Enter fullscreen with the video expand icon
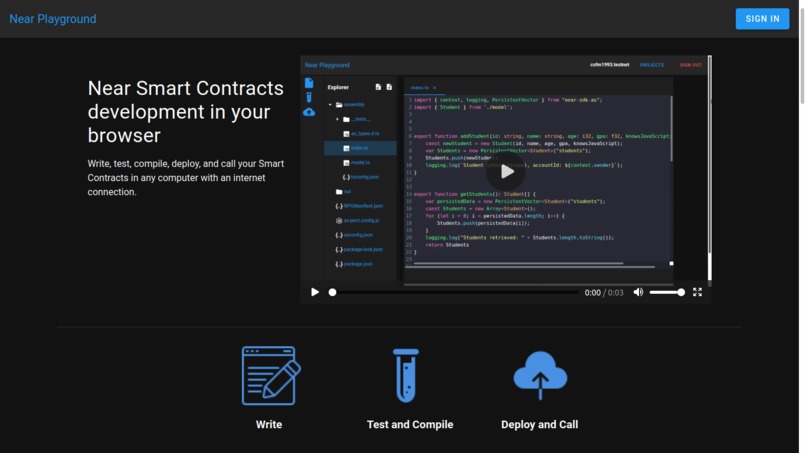This screenshot has width=806, height=453. click(697, 292)
